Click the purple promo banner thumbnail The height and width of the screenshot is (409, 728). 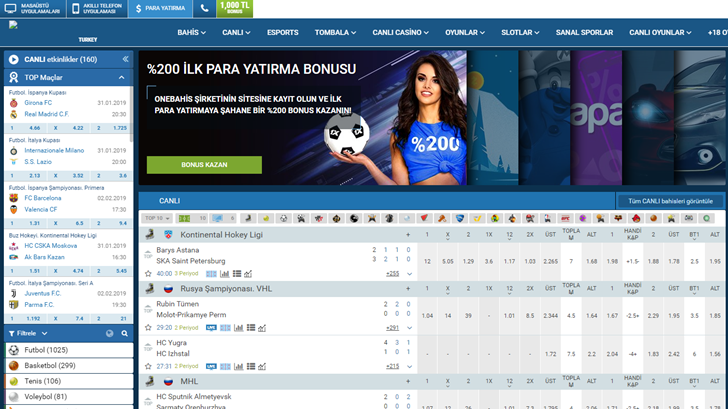(x=596, y=118)
